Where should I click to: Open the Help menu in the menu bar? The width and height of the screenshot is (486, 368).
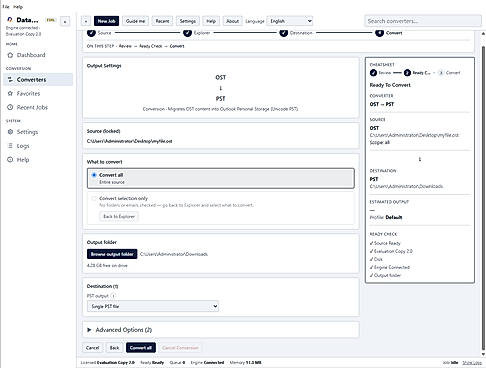click(x=18, y=7)
